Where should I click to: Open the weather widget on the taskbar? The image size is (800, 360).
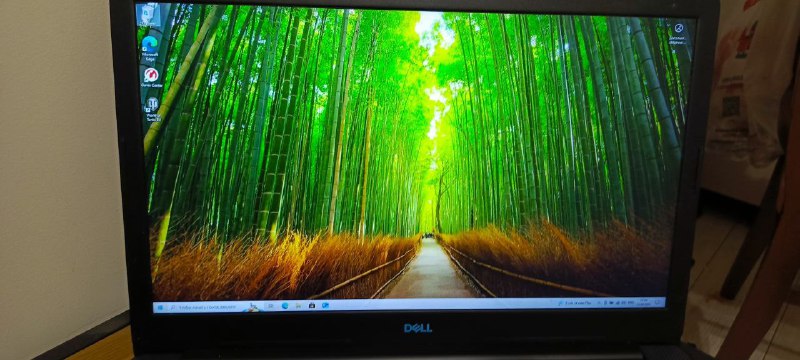pos(574,303)
